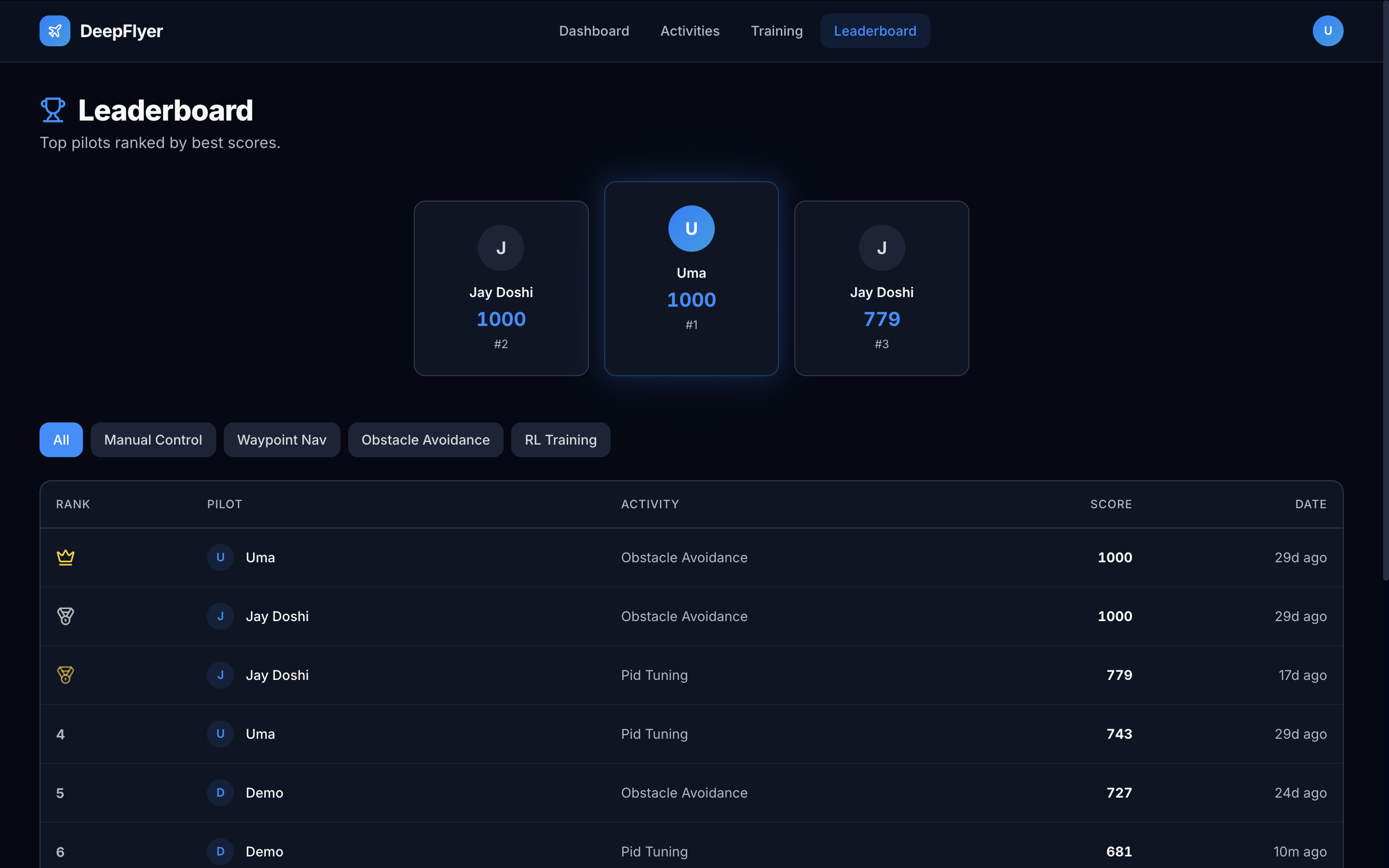Click the D avatar in the rank 5 row
This screenshot has height=868, width=1389.
point(220,793)
